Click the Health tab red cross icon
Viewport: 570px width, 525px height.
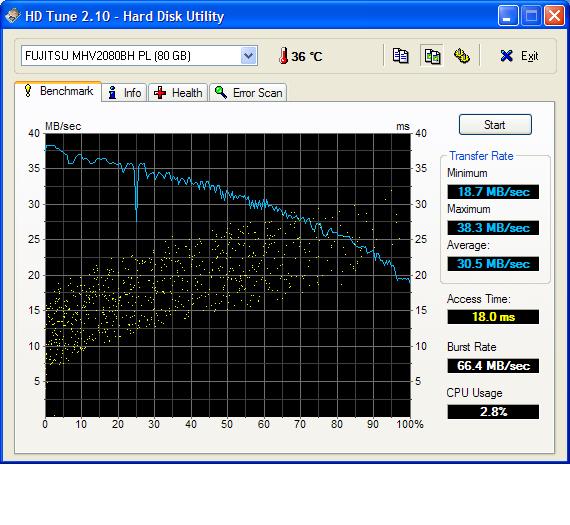[160, 93]
